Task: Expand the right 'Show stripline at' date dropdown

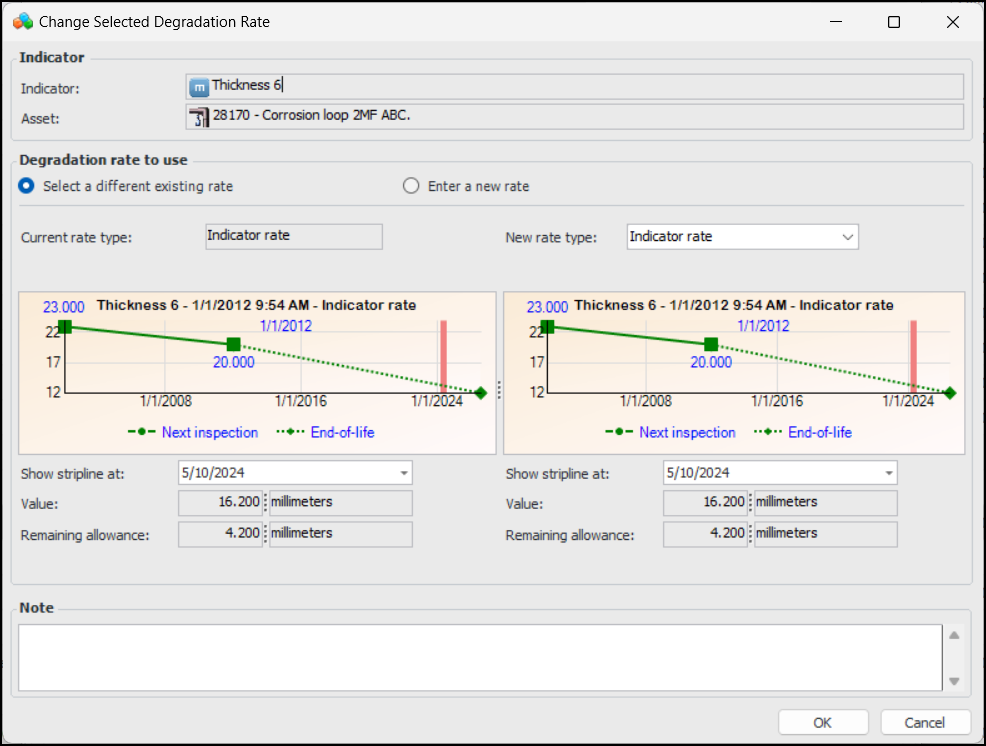Action: coord(889,473)
